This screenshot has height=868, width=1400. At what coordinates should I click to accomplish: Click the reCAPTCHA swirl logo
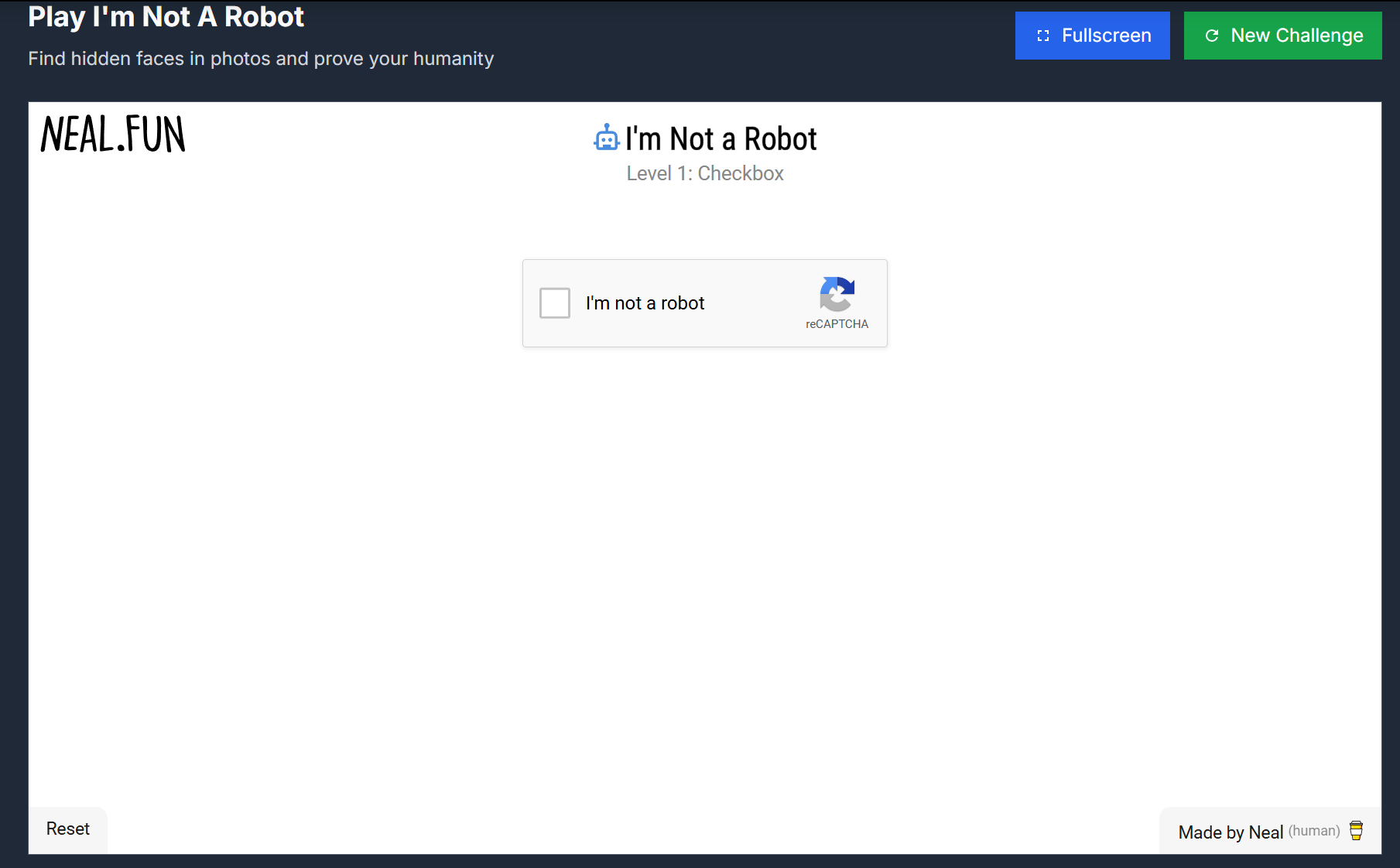point(837,294)
